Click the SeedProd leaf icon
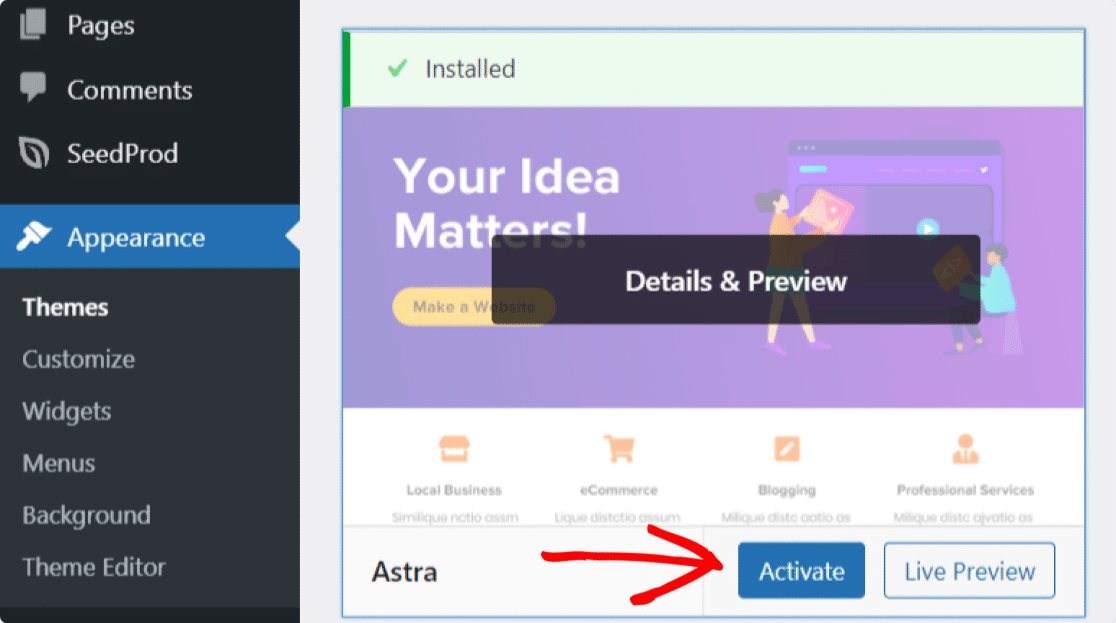The image size is (1116, 623). [x=33, y=152]
